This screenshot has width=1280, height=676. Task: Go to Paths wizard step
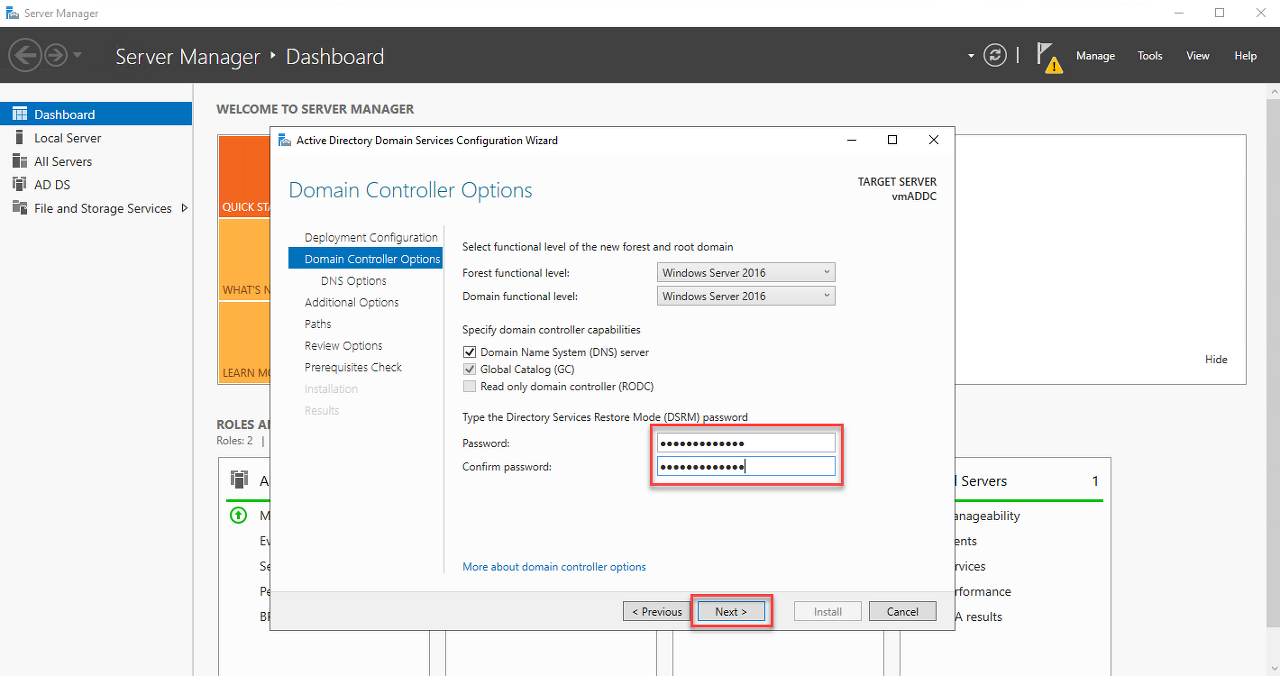[318, 324]
